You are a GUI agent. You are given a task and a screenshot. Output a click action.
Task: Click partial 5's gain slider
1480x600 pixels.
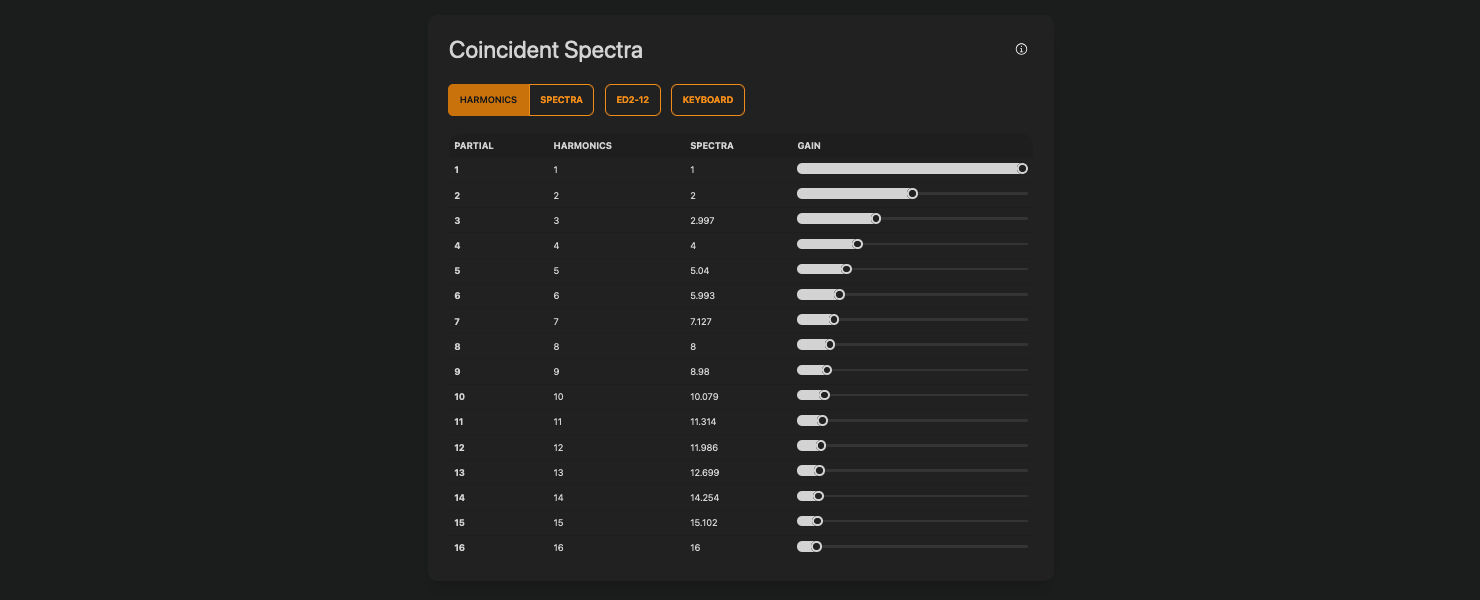[x=846, y=268]
